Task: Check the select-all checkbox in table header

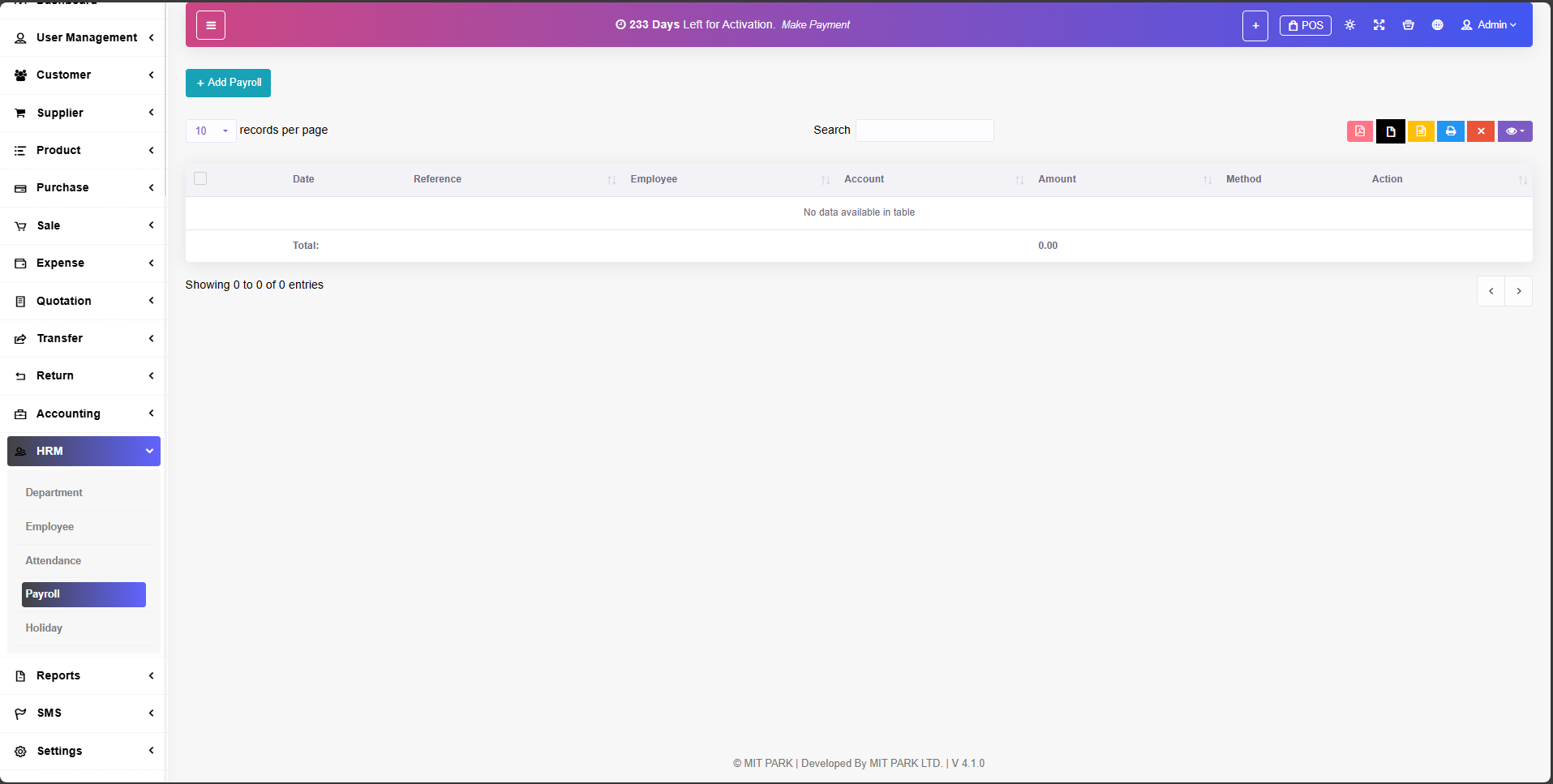Action: [200, 178]
